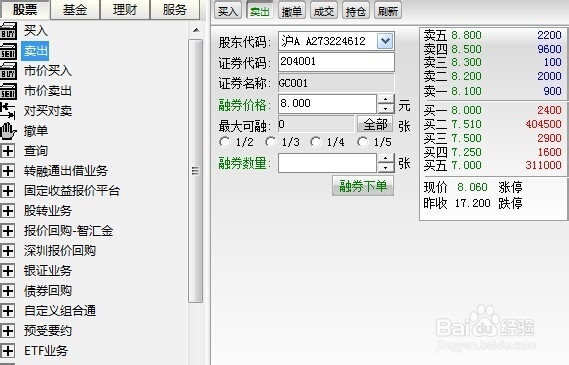Switch to the 股票 tab
The width and height of the screenshot is (569, 365).
click(25, 9)
